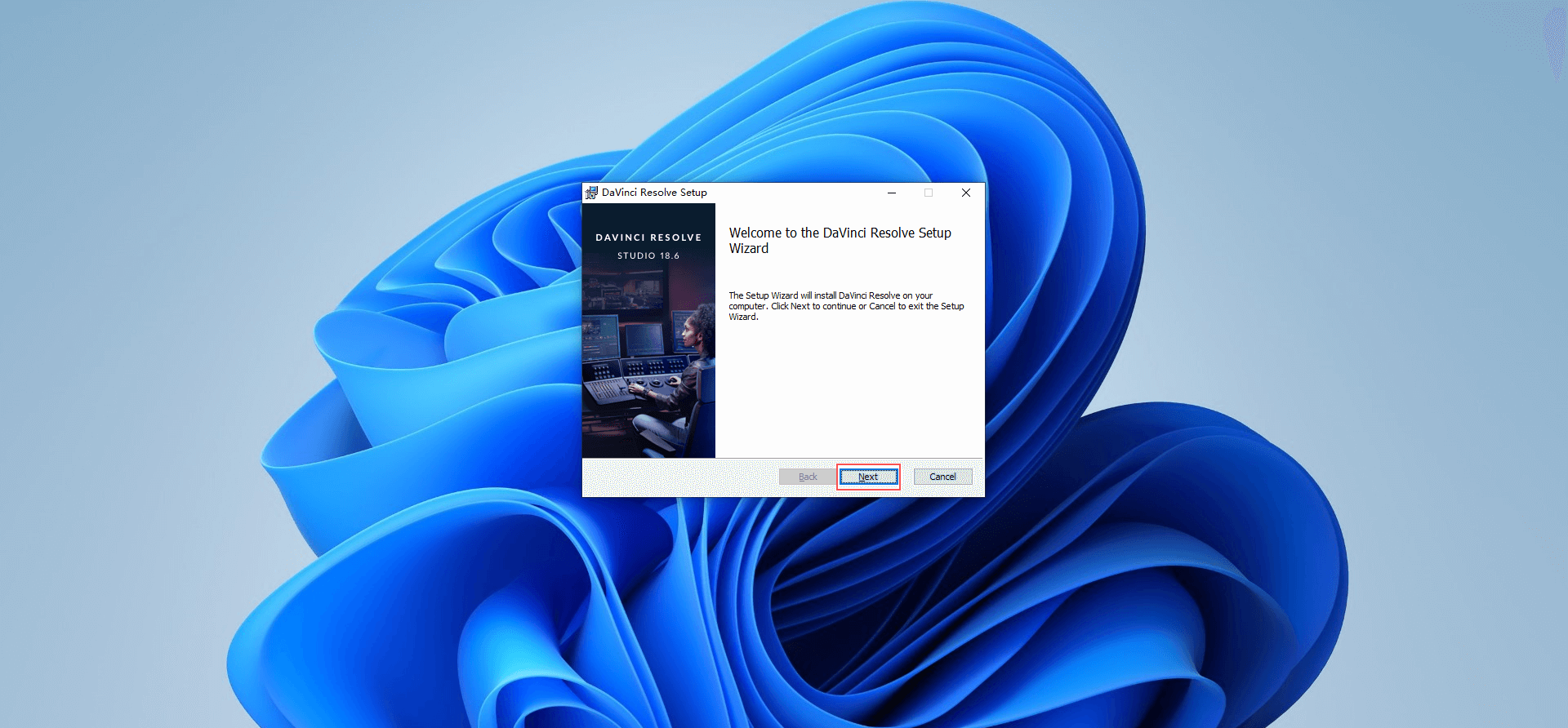Click Next to continue the setup
1568x728 pixels.
click(868, 477)
